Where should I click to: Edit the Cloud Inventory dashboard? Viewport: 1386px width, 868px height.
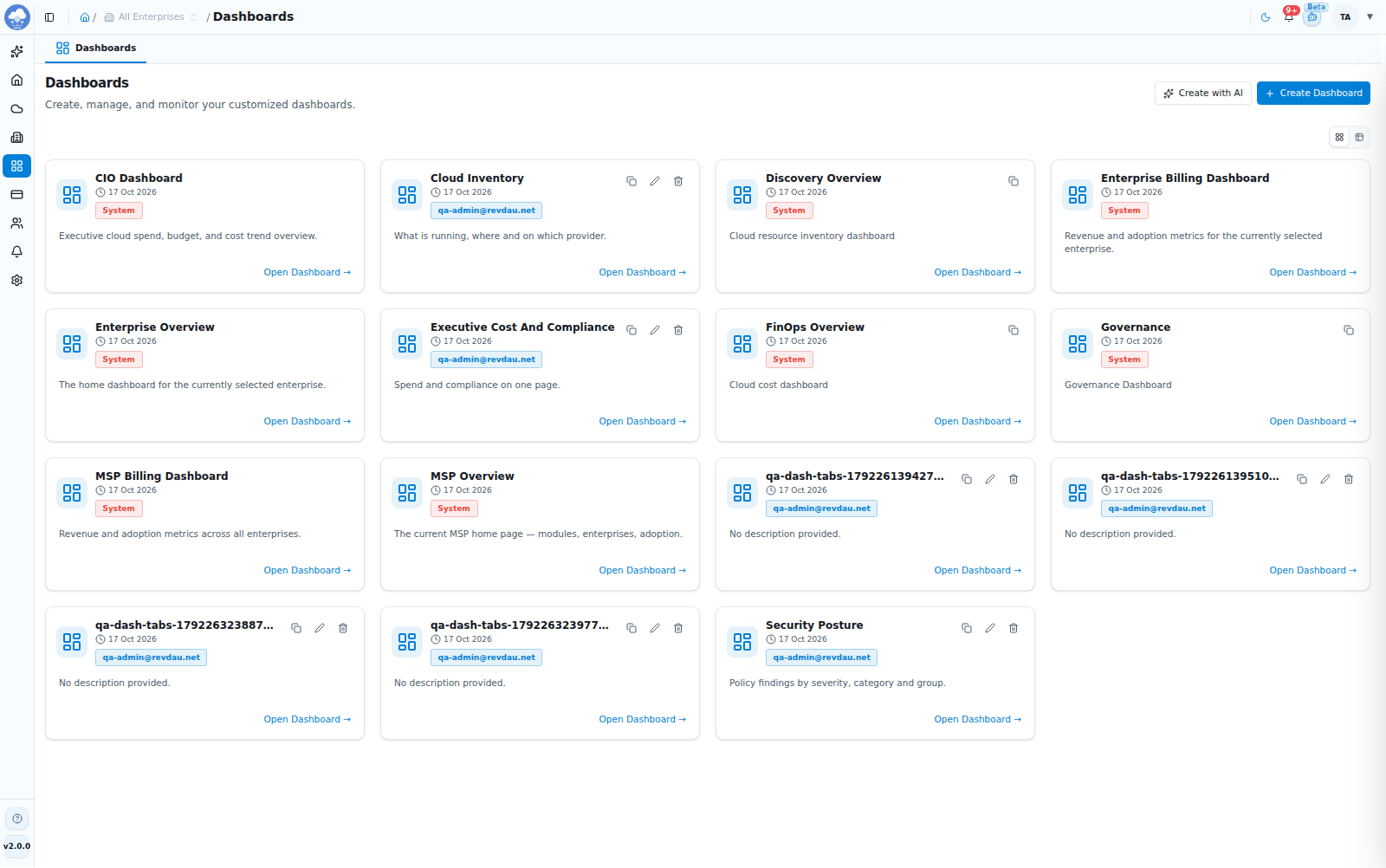(655, 181)
